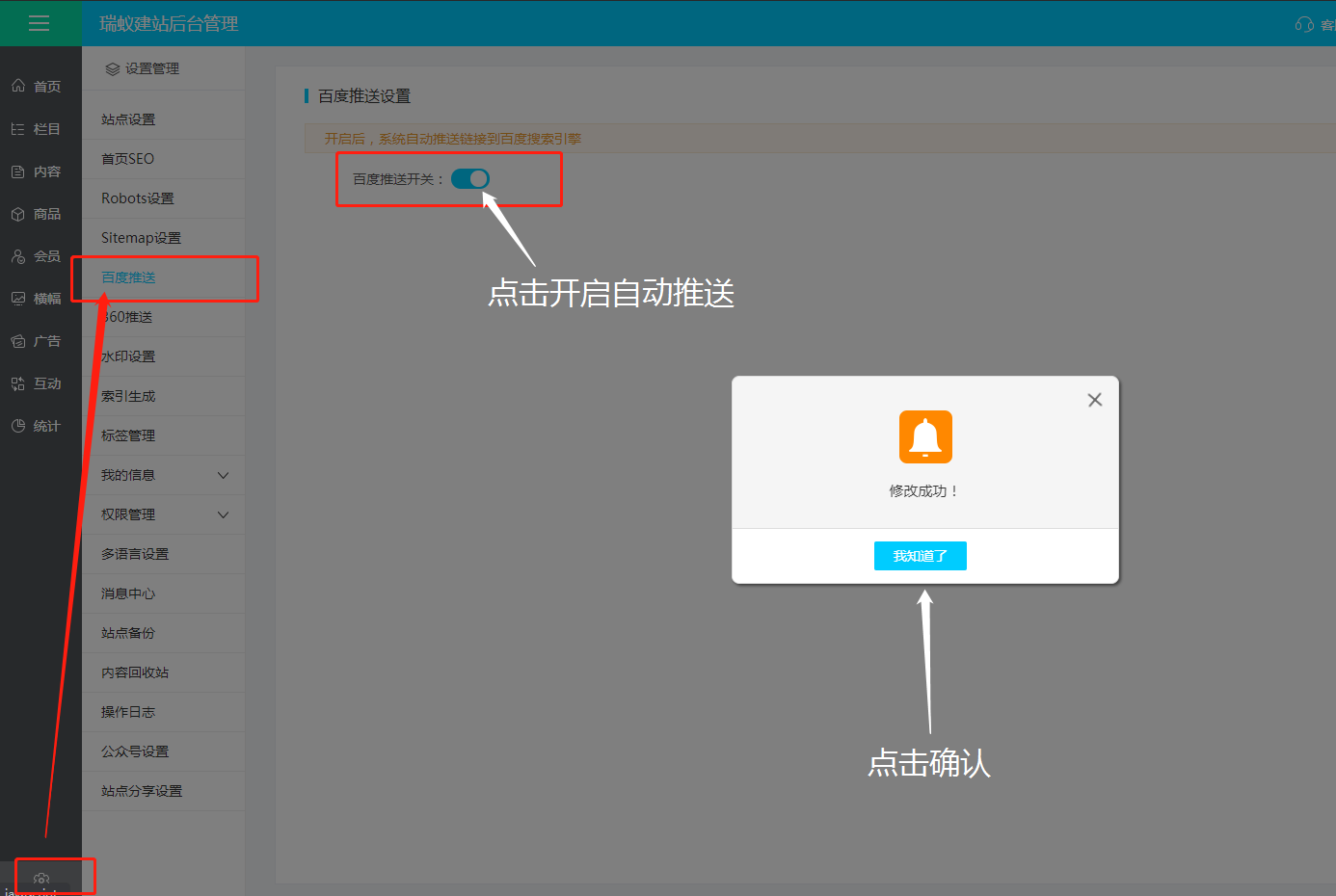Toggle the 百度推送开关 switch
Image resolution: width=1336 pixels, height=896 pixels.
coord(470,178)
